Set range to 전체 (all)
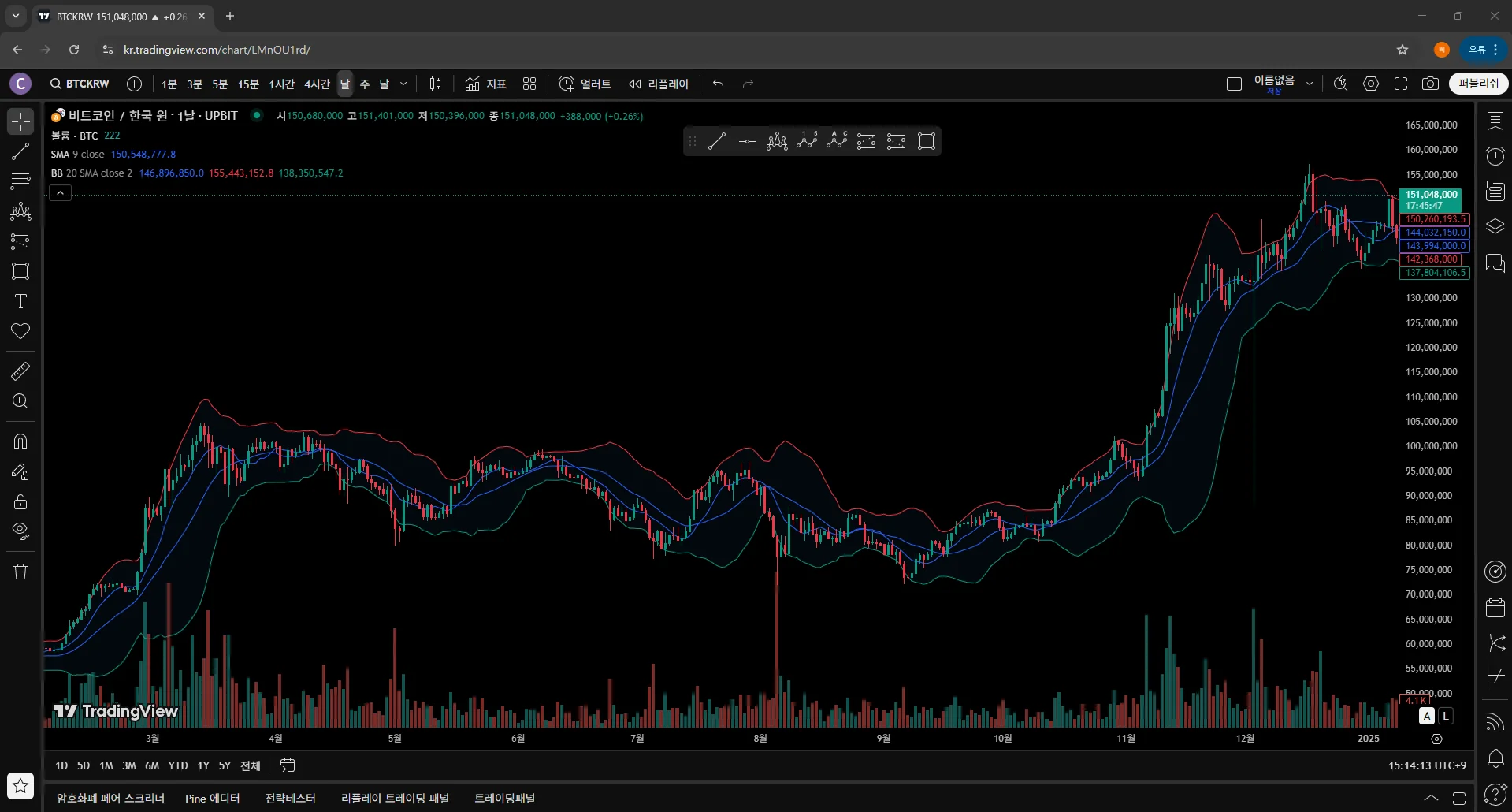Image resolution: width=1512 pixels, height=812 pixels. pyautogui.click(x=251, y=765)
